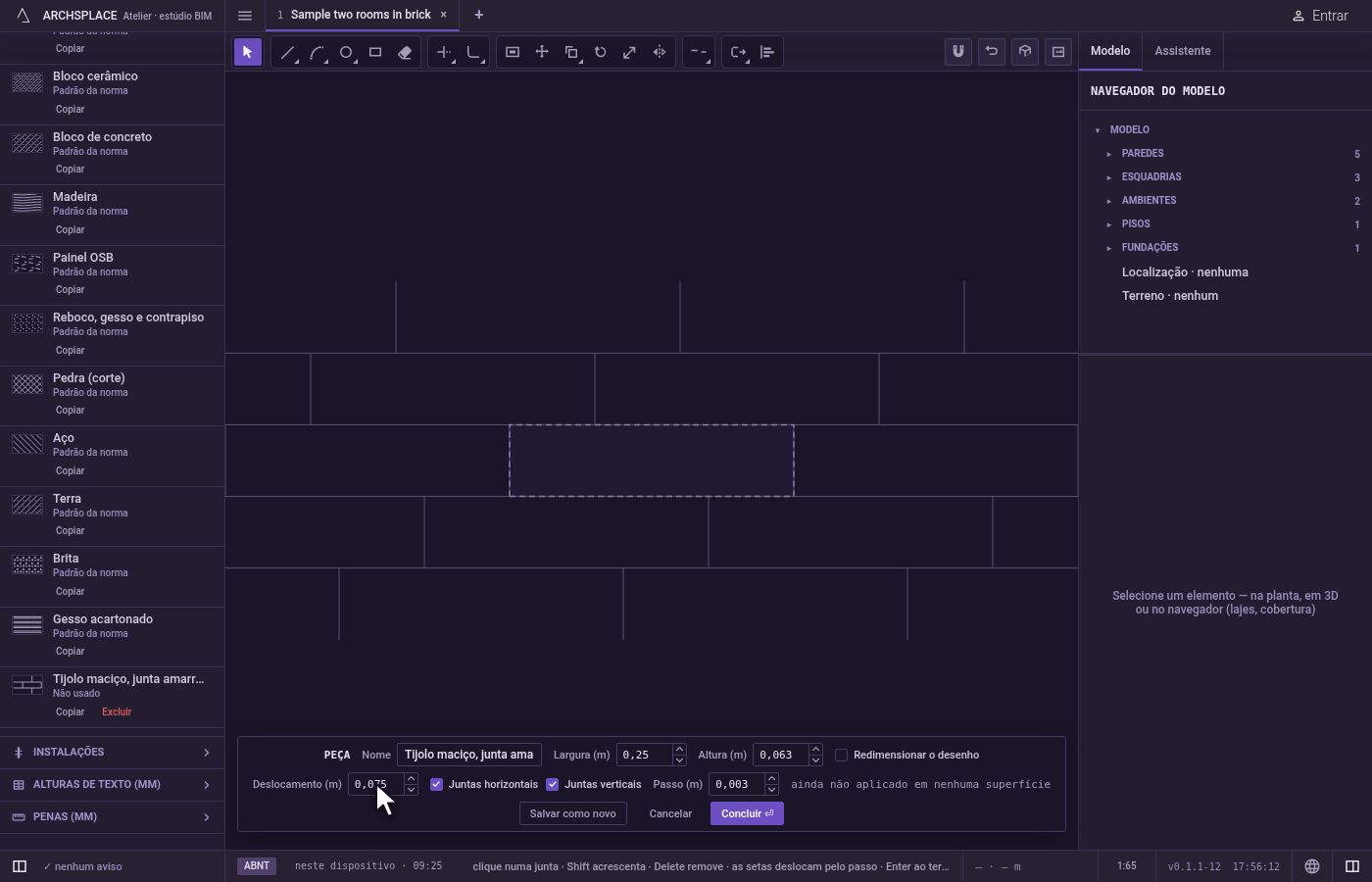
Task: Expand the AMBIENTES tree node
Action: click(1109, 201)
